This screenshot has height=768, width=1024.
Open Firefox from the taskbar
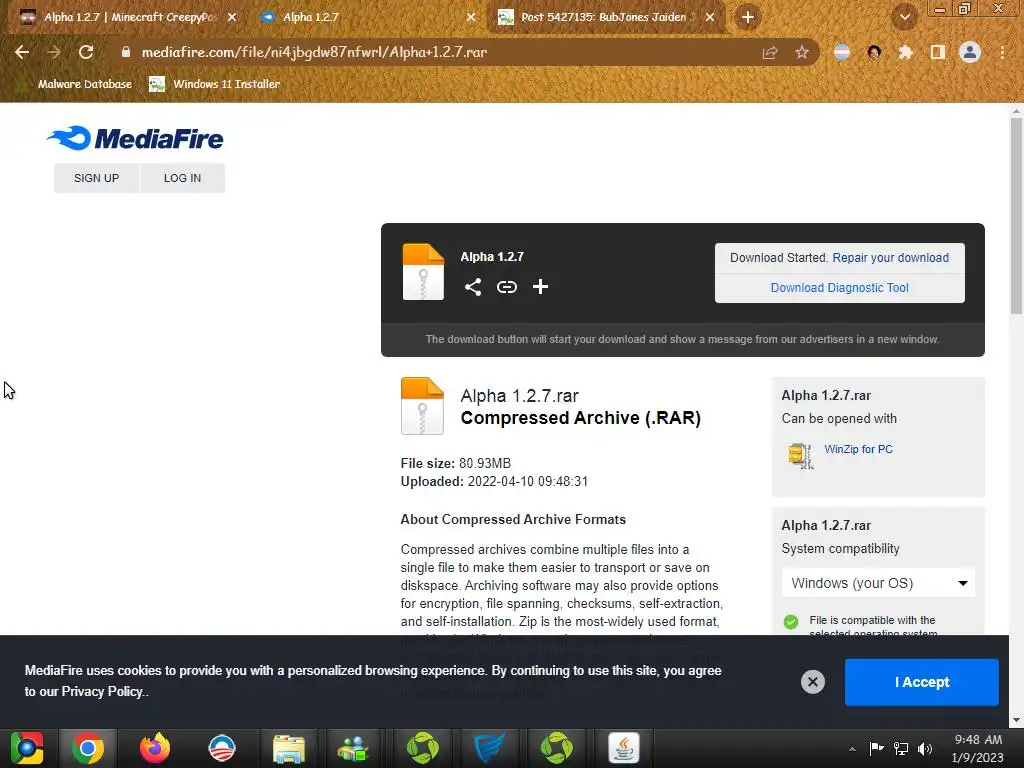(155, 748)
